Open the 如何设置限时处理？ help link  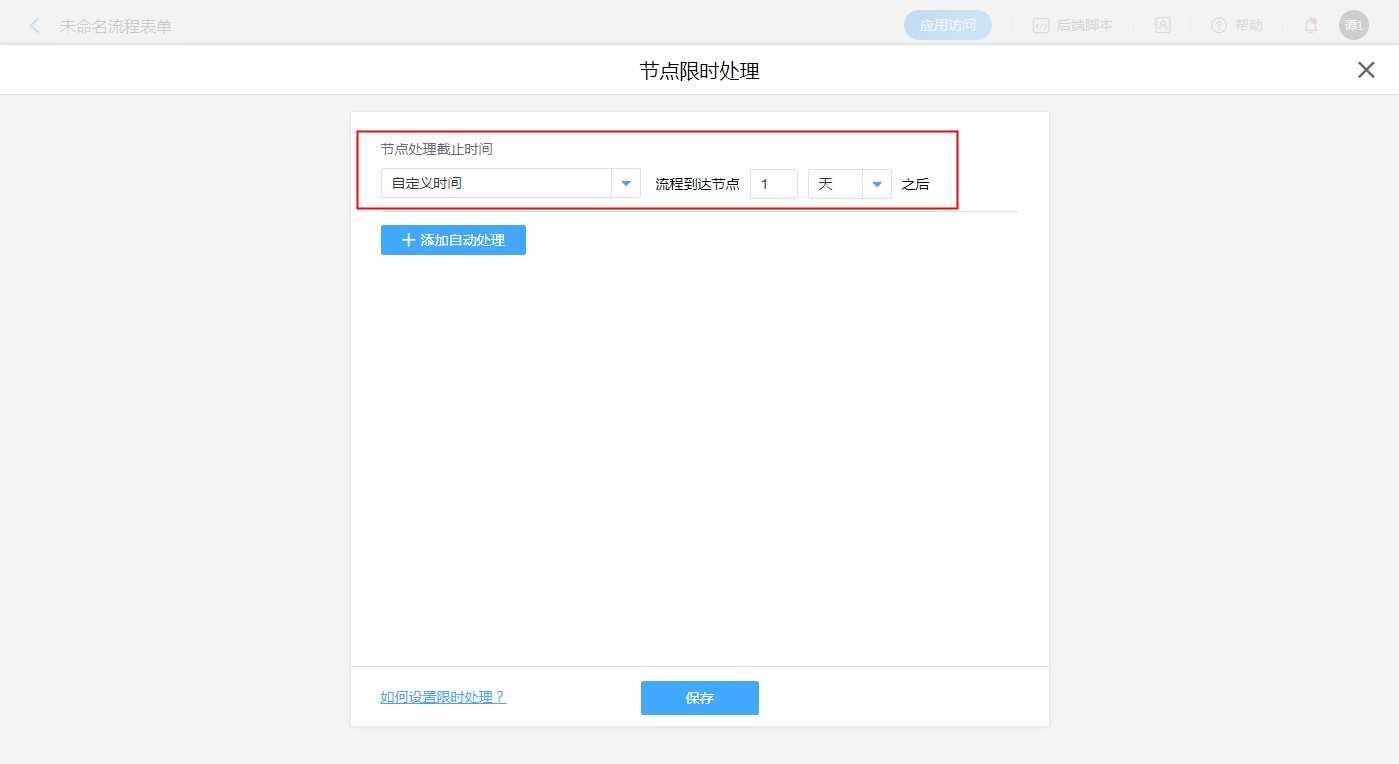[443, 697]
